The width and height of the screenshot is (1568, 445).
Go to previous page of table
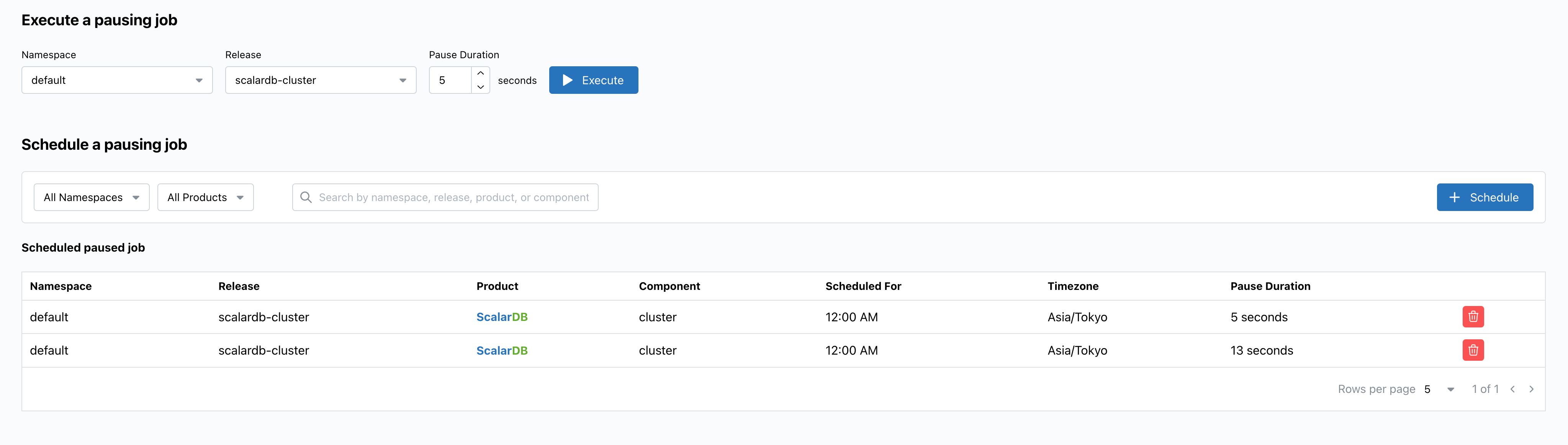pos(1512,389)
